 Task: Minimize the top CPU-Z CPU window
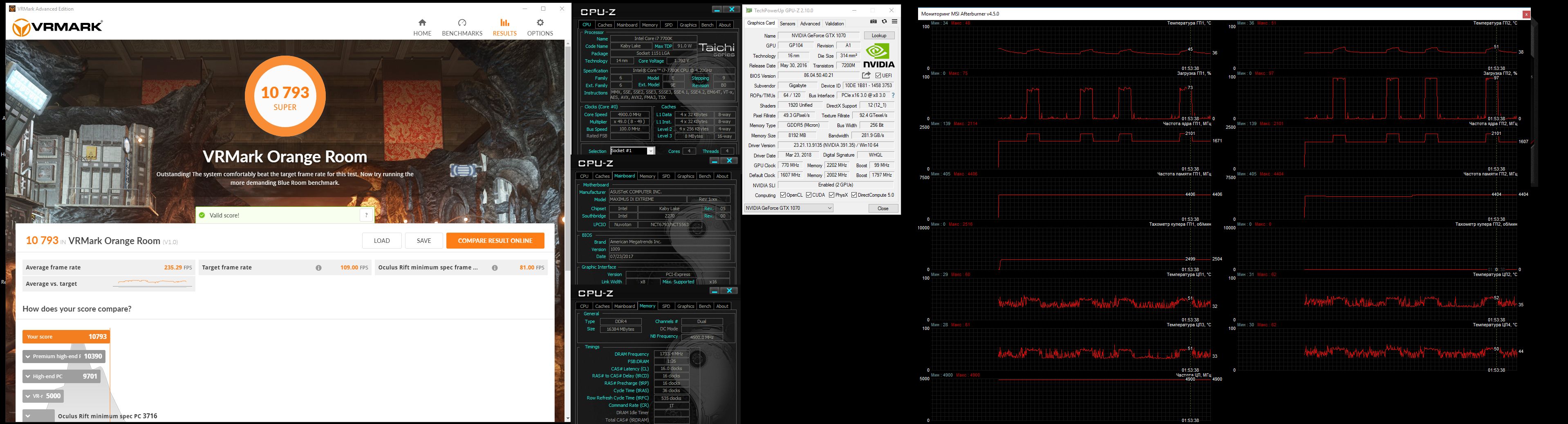pos(717,10)
